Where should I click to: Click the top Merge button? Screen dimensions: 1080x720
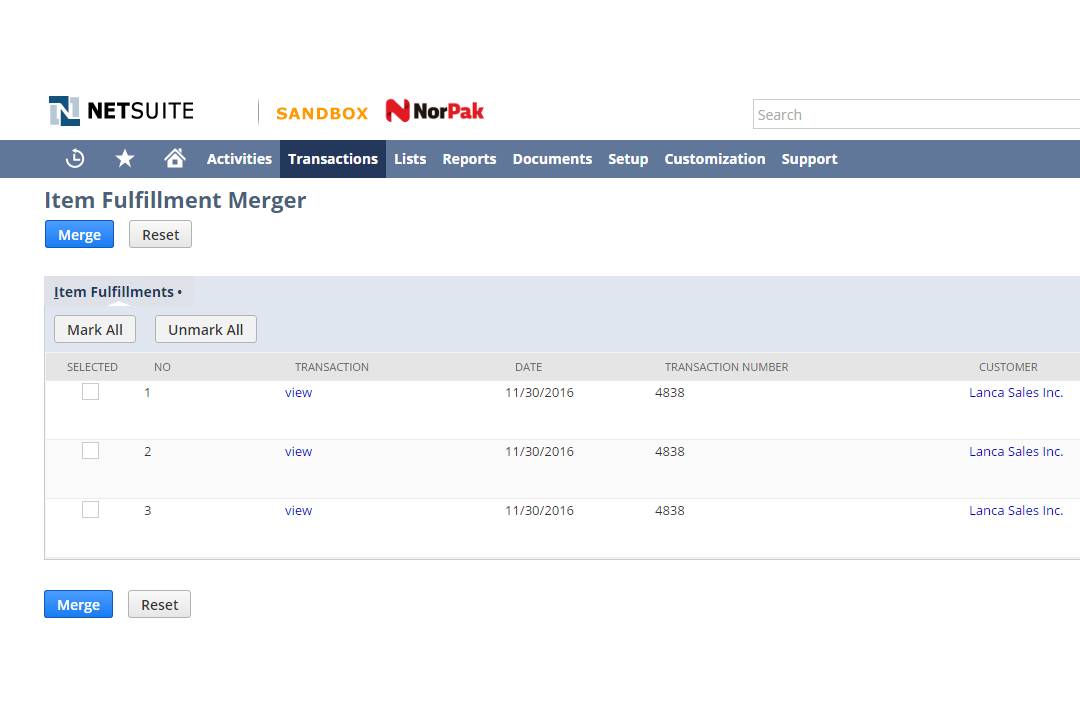point(79,234)
